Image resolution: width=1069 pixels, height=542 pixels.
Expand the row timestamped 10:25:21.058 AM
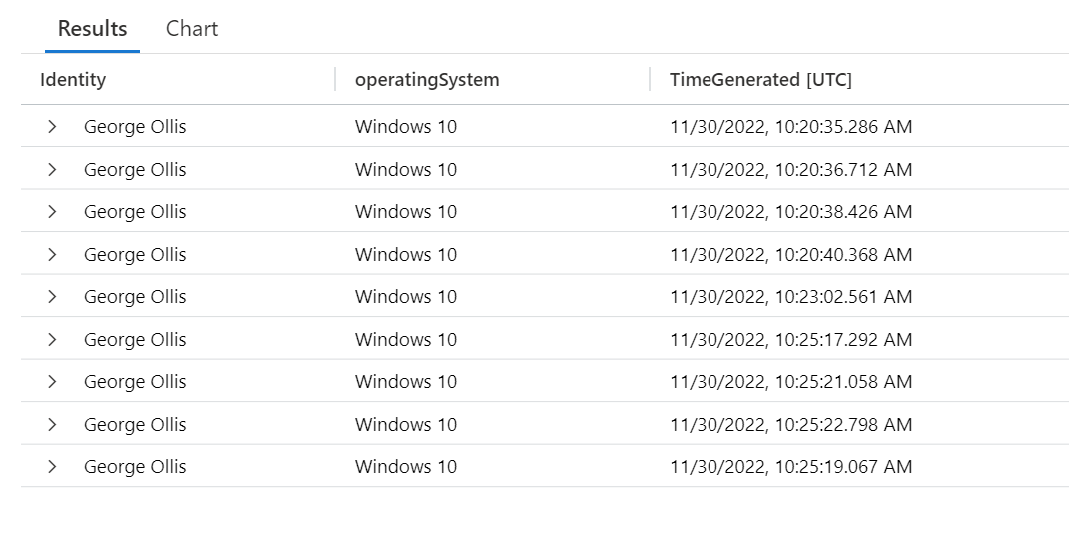click(52, 382)
